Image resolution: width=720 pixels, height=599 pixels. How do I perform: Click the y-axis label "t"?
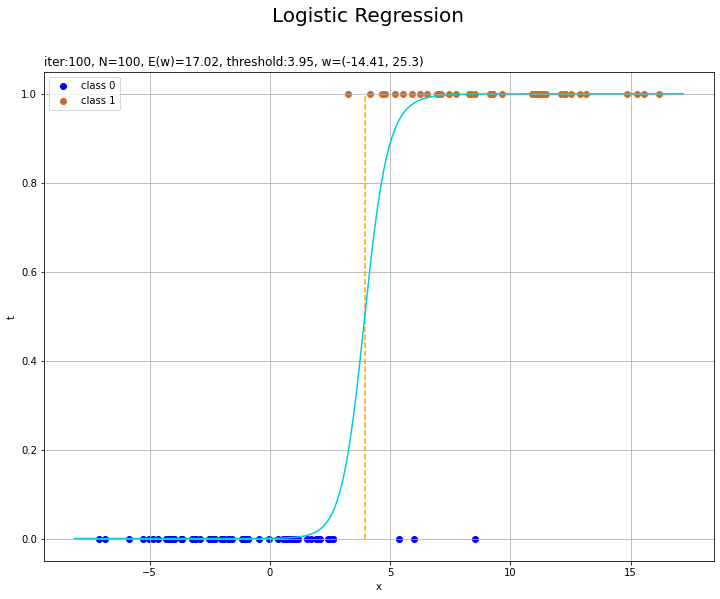tap(11, 317)
